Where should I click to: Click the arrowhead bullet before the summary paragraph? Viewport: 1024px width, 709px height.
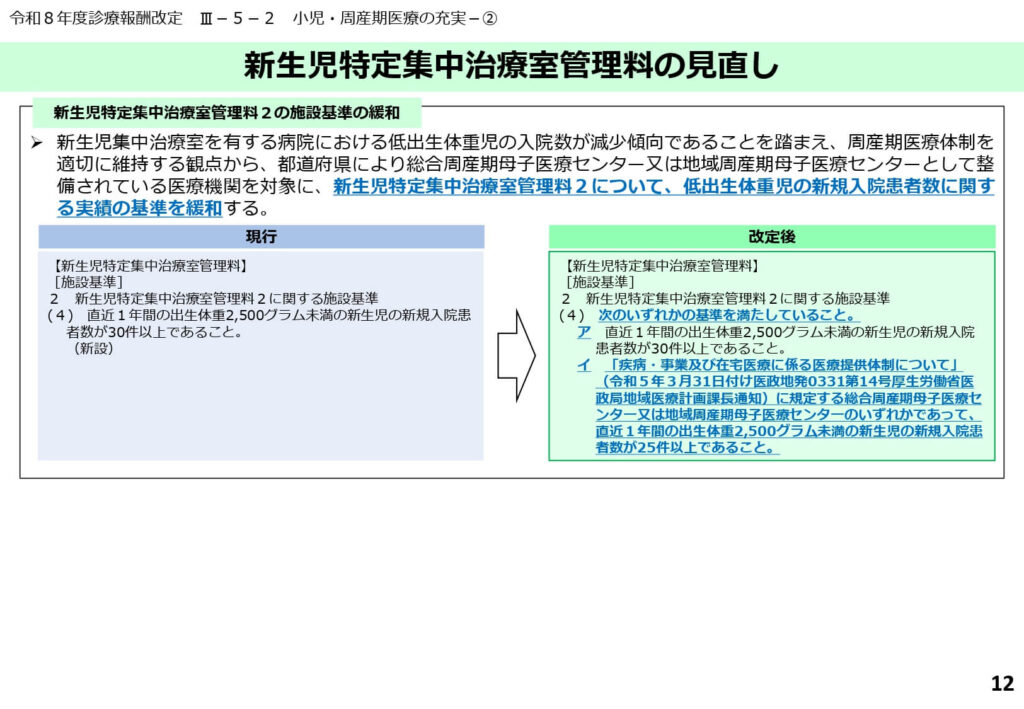tap(36, 143)
